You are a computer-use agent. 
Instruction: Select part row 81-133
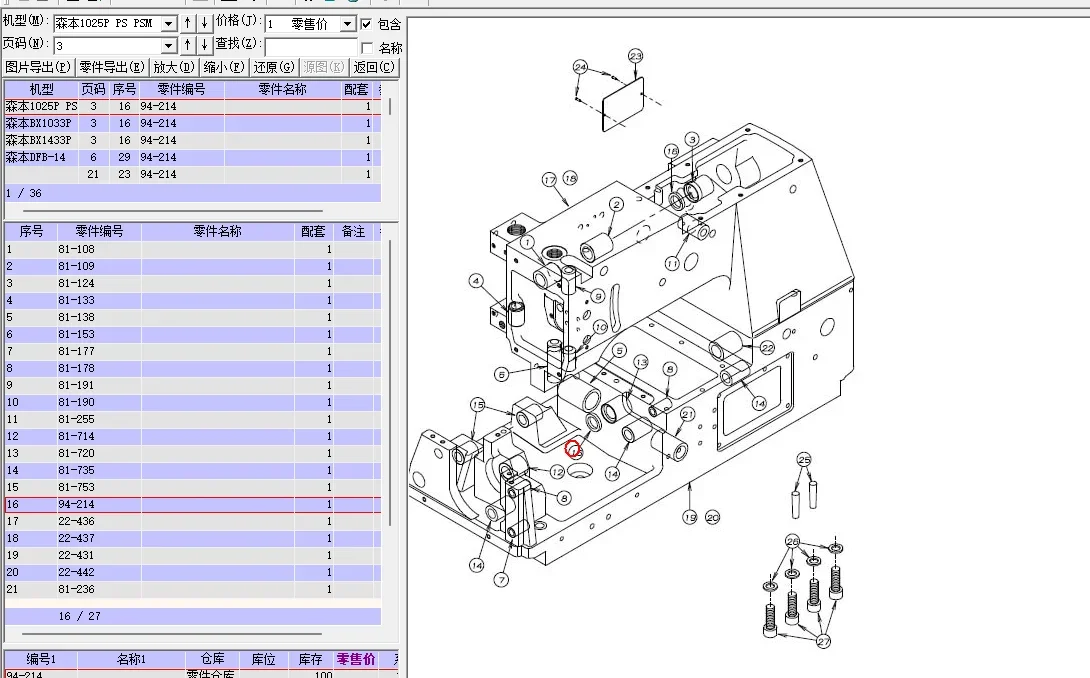193,300
